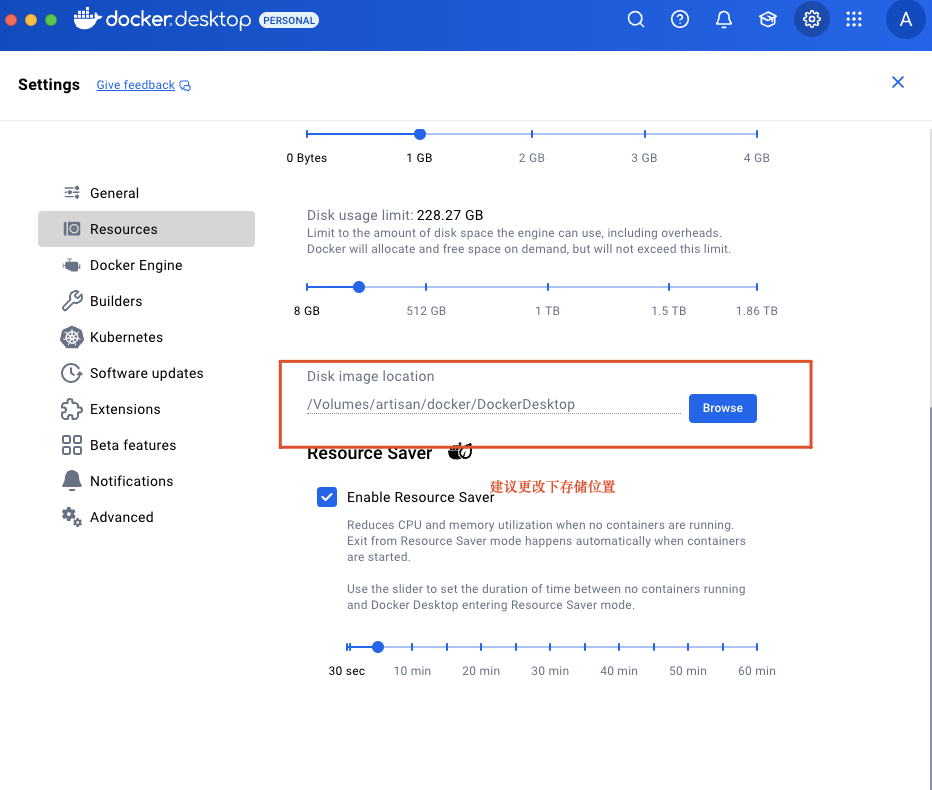Screen dimensions: 932x790
Task: Open Extensions settings section
Action: pyautogui.click(x=146, y=409)
